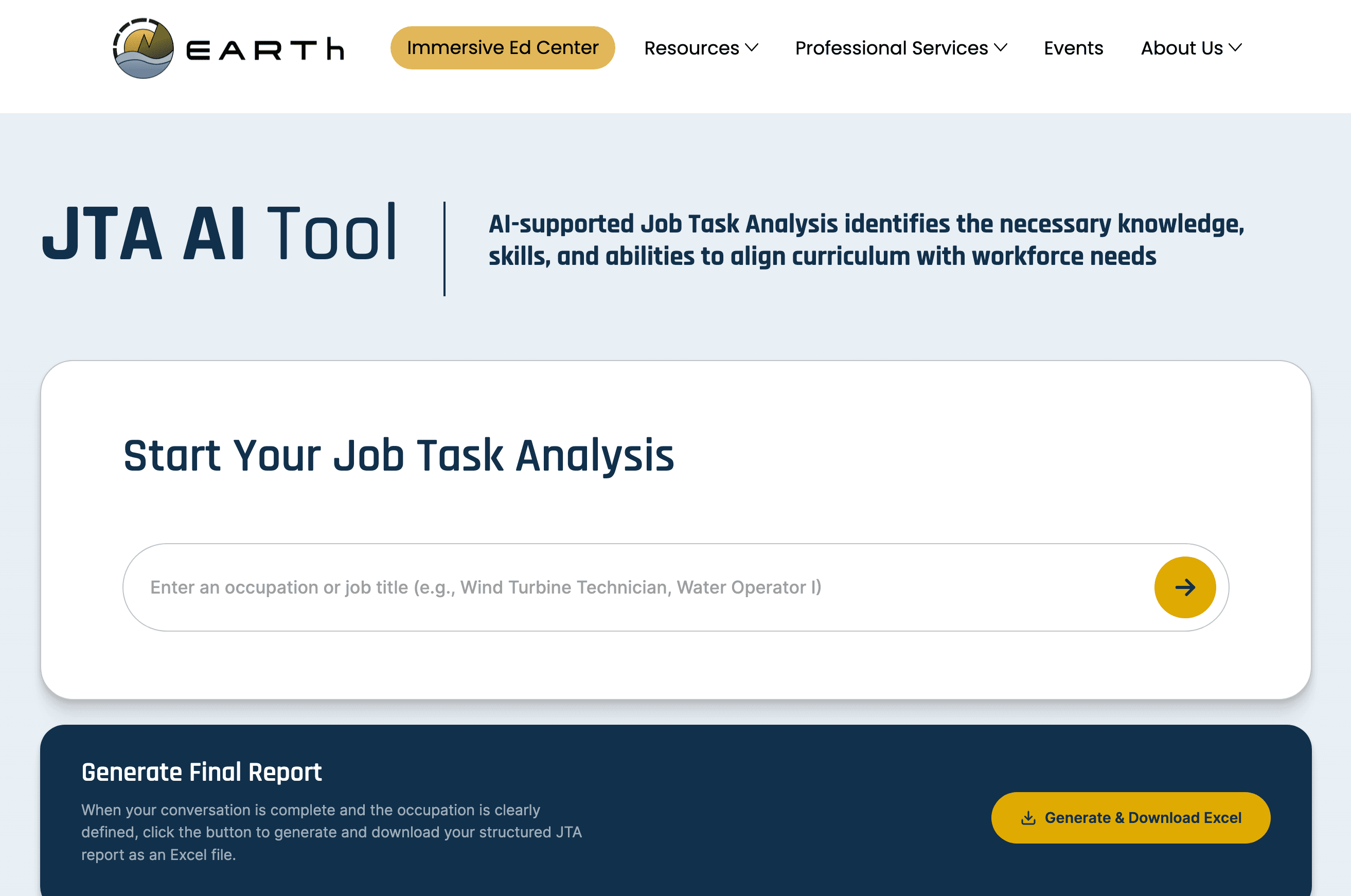Screen dimensions: 1351x896
Task: Click the AI-supported Job Task Analysis tagline
Action: [866, 240]
